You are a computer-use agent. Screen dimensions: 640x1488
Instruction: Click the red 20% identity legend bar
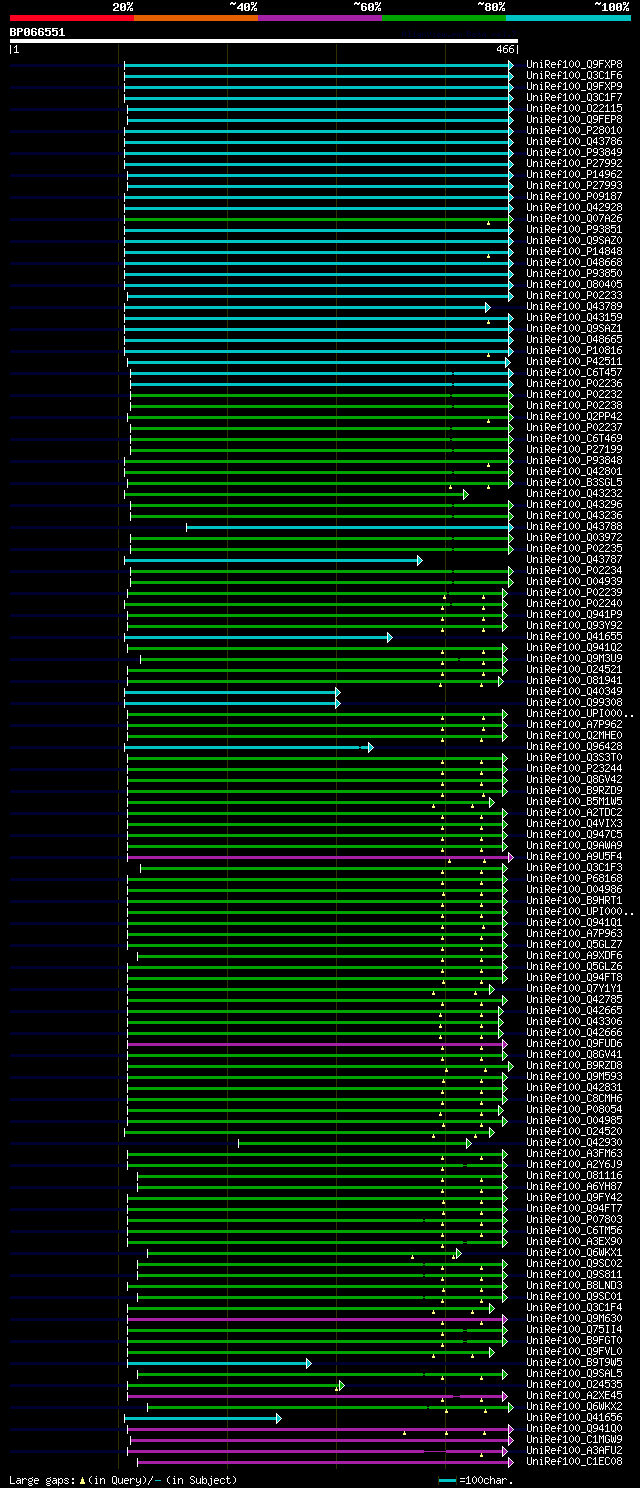[x=72, y=18]
